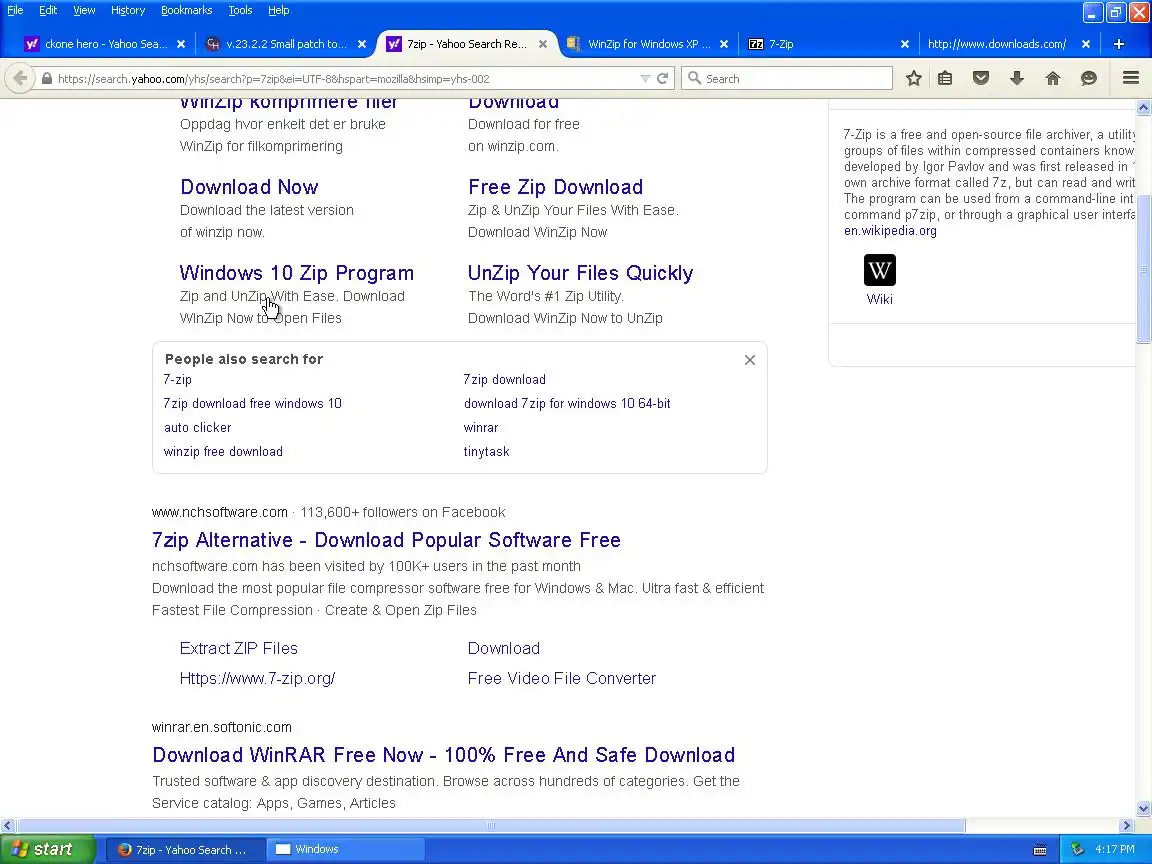Open the en.wikipedia.org link
The image size is (1152, 864).
coord(890,231)
